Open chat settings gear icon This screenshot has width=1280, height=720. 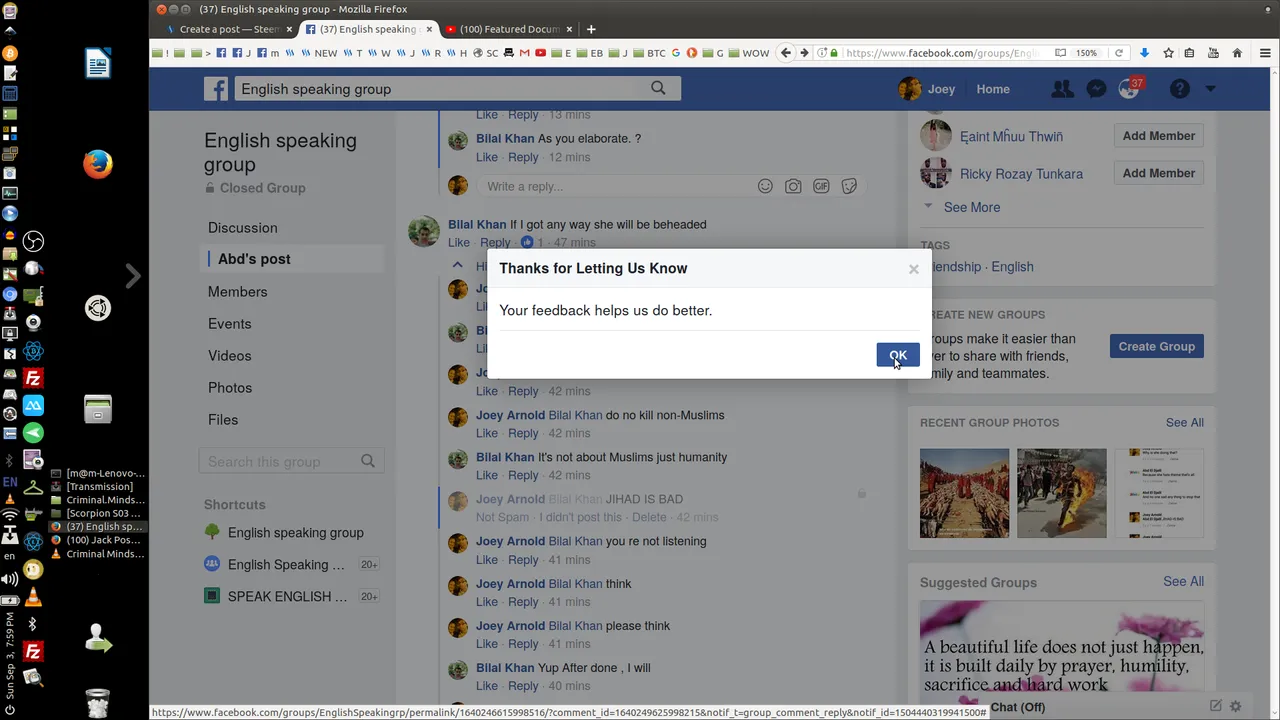tap(1235, 706)
